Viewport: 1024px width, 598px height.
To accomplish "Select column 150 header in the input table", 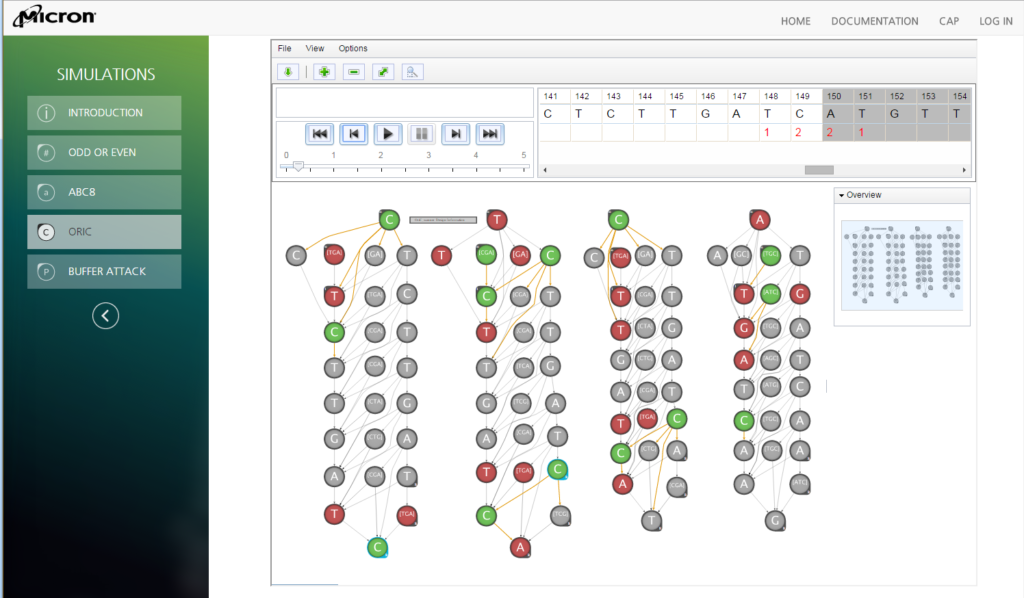I will [x=834, y=96].
